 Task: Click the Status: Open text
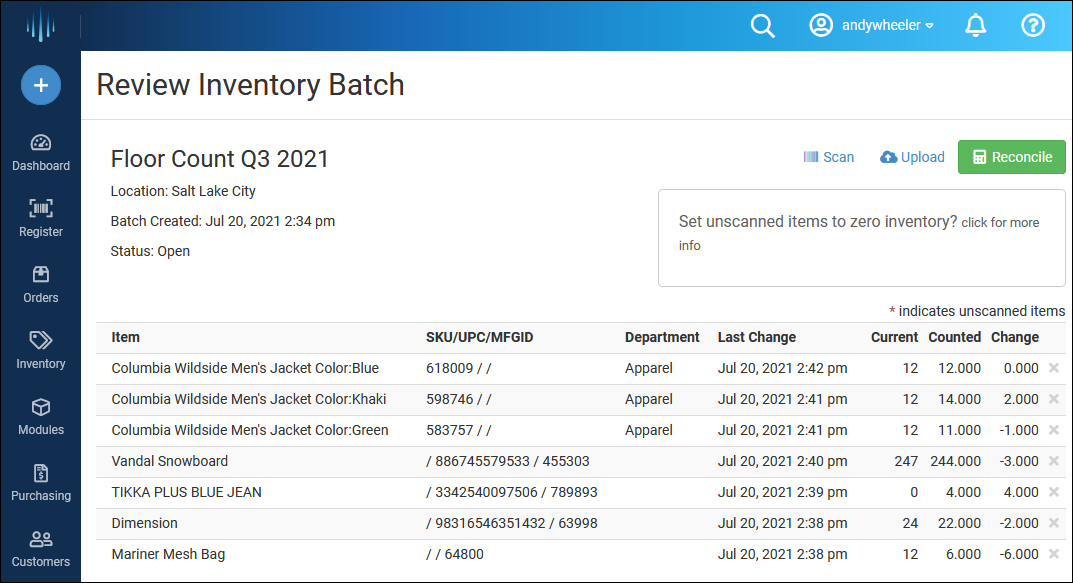click(151, 251)
